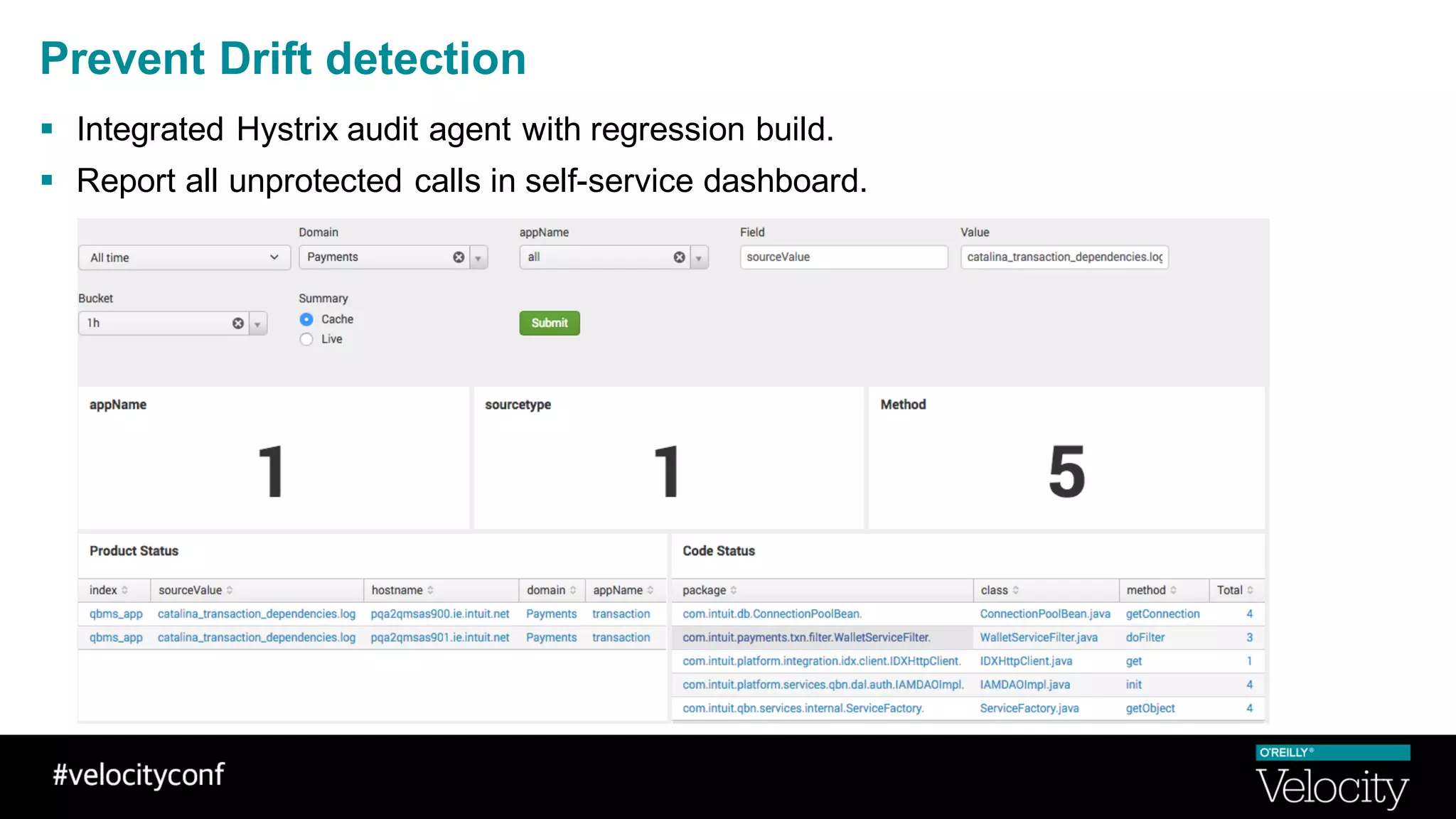This screenshot has height=819, width=1456.
Task: Click Payments domain in pqa2qmsas901 row
Action: [552, 638]
